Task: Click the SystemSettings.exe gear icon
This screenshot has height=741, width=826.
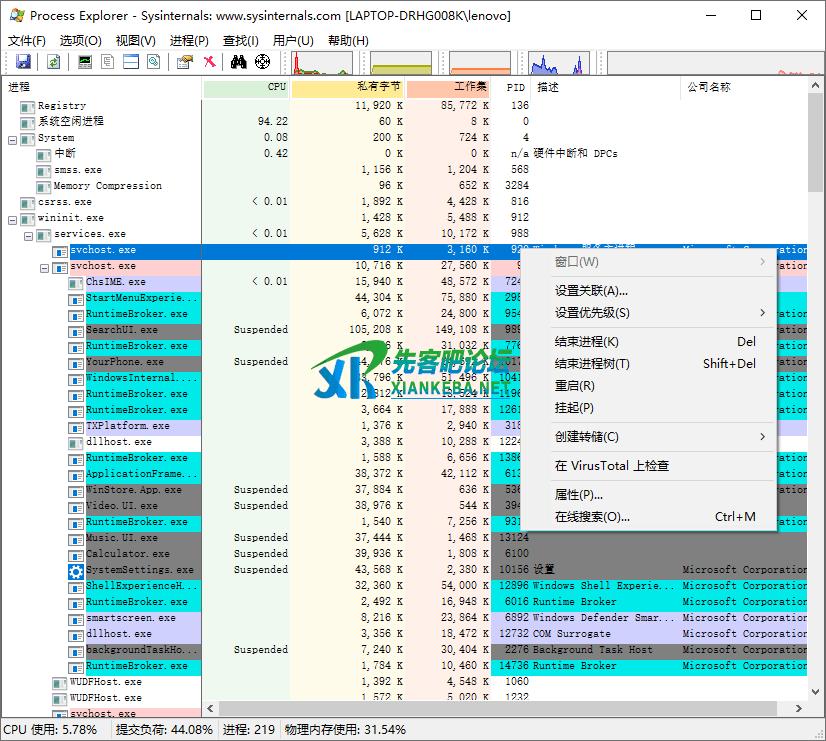Action: 76,571
